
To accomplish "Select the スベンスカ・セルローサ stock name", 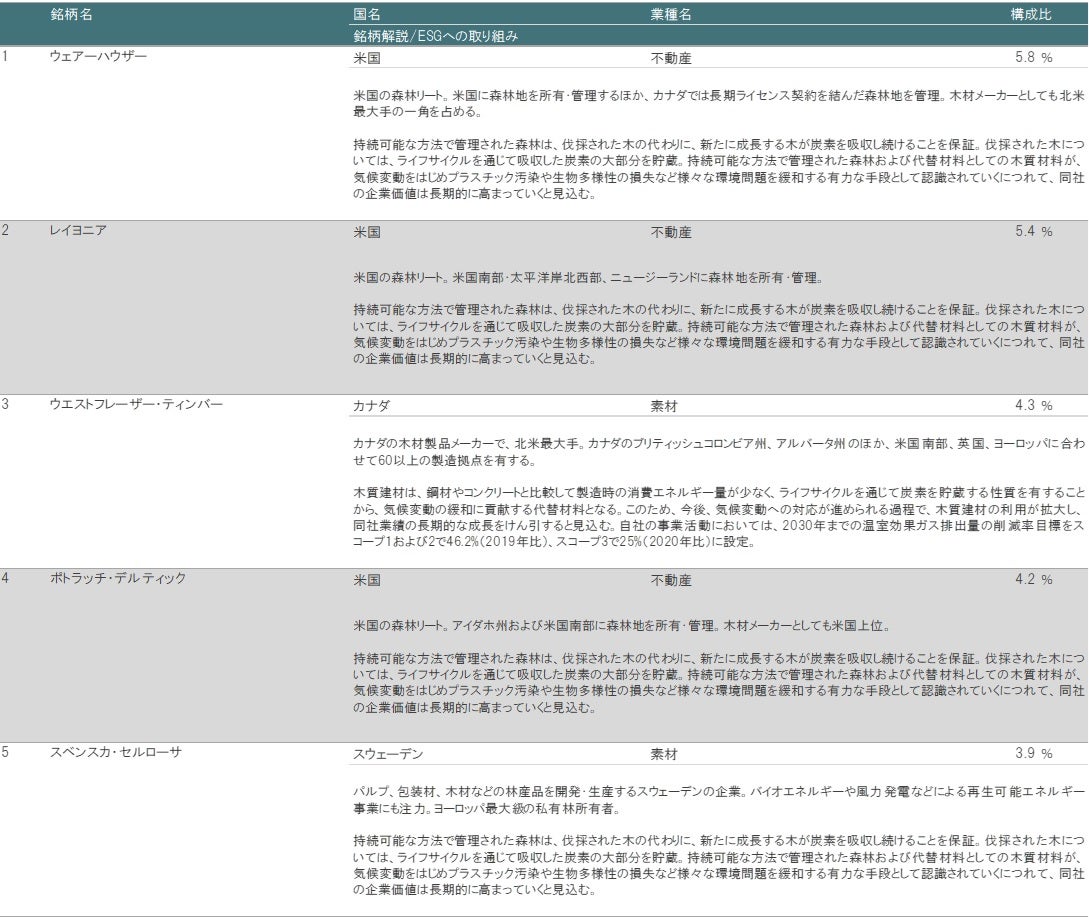I will click(115, 753).
